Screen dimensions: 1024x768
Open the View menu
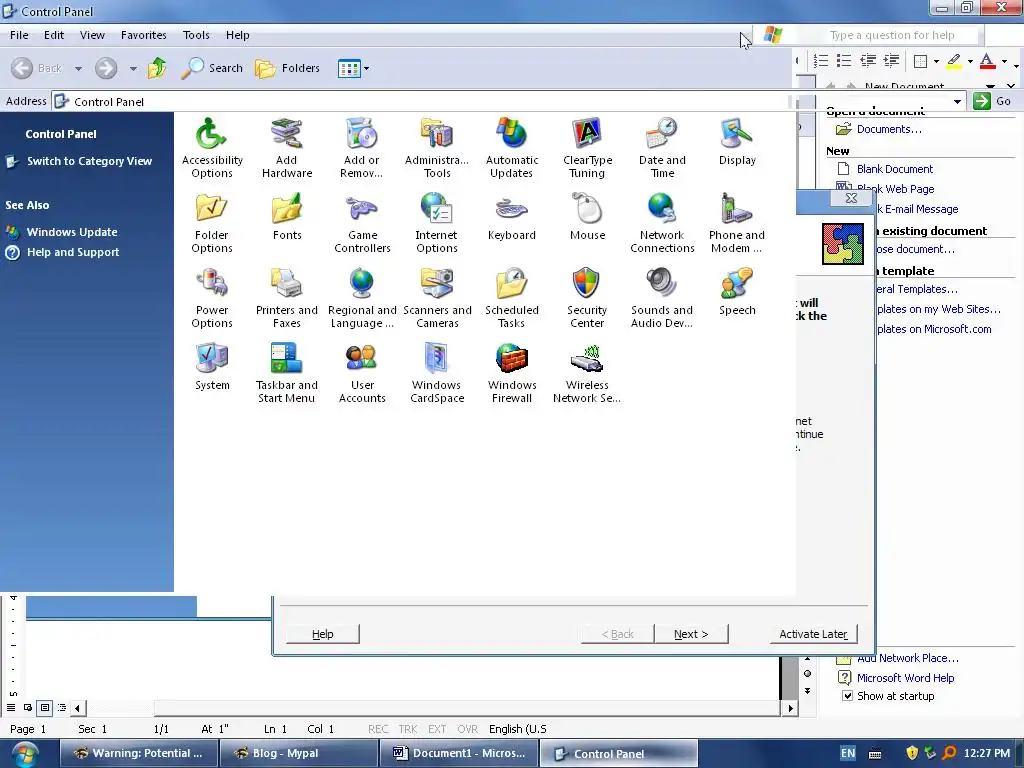point(92,35)
